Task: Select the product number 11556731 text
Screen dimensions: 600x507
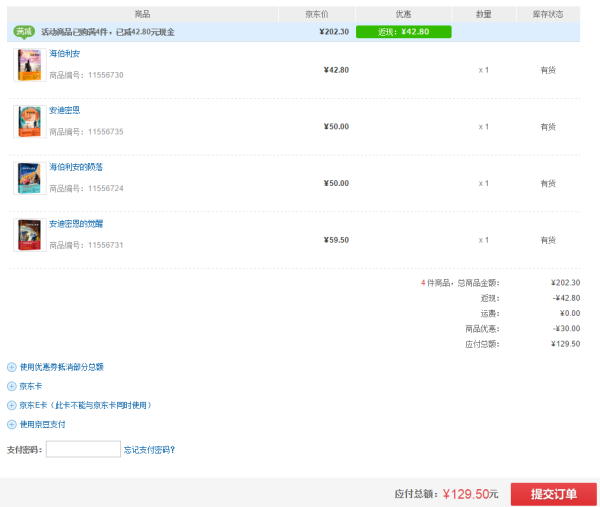Action: [106, 245]
